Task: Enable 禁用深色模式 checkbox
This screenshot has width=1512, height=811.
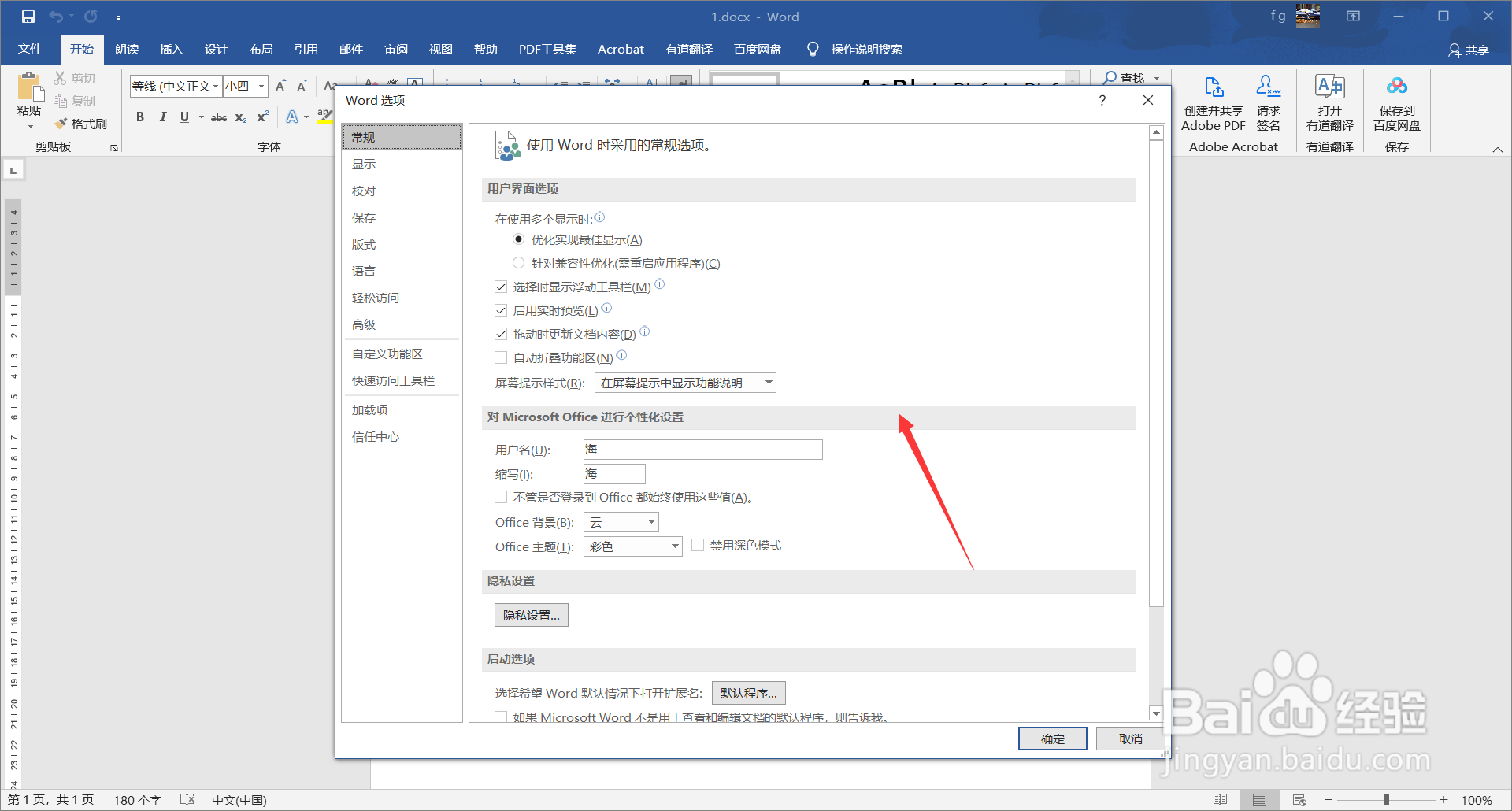Action: 698,545
